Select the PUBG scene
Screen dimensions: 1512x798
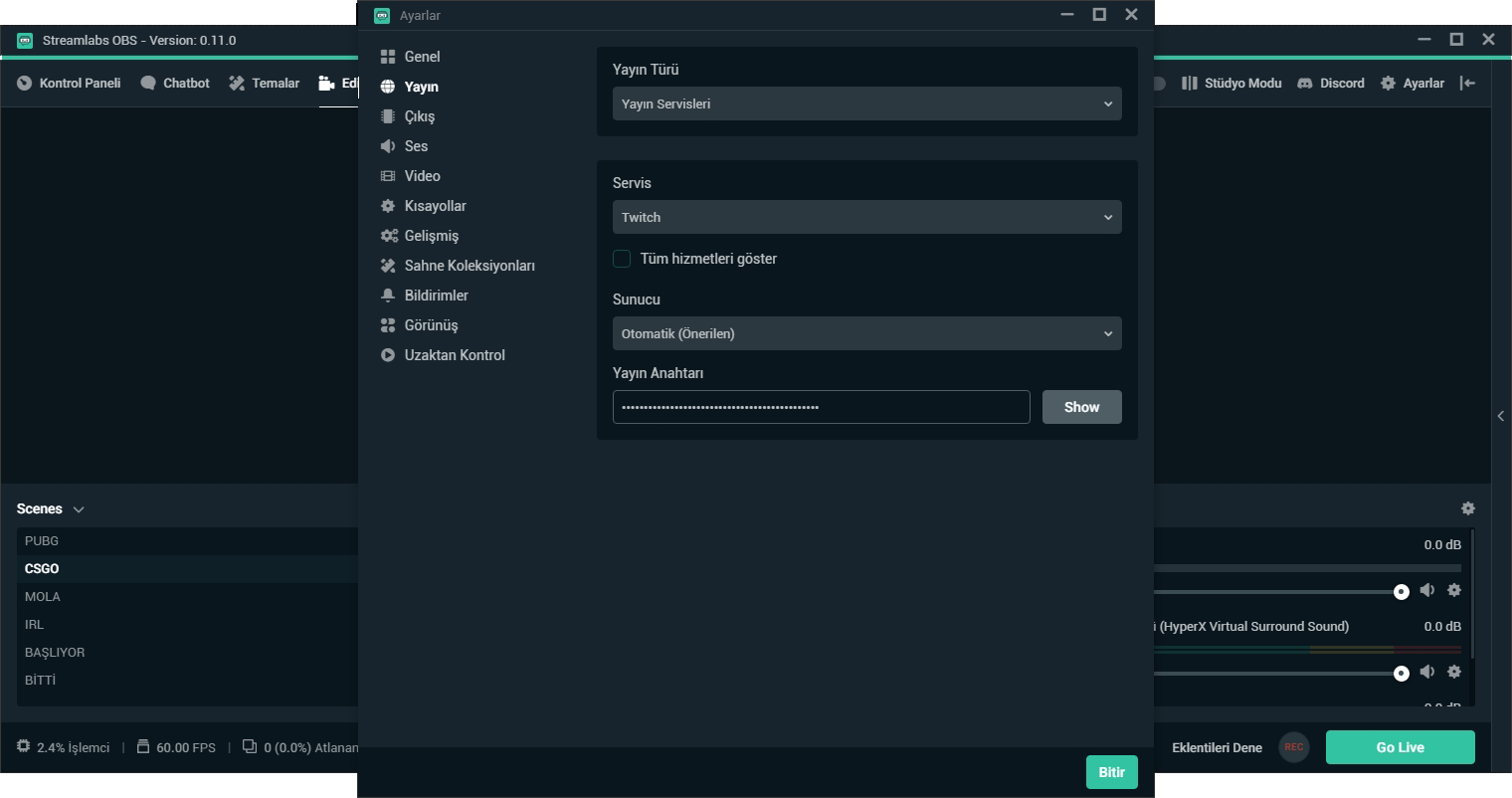click(x=187, y=541)
